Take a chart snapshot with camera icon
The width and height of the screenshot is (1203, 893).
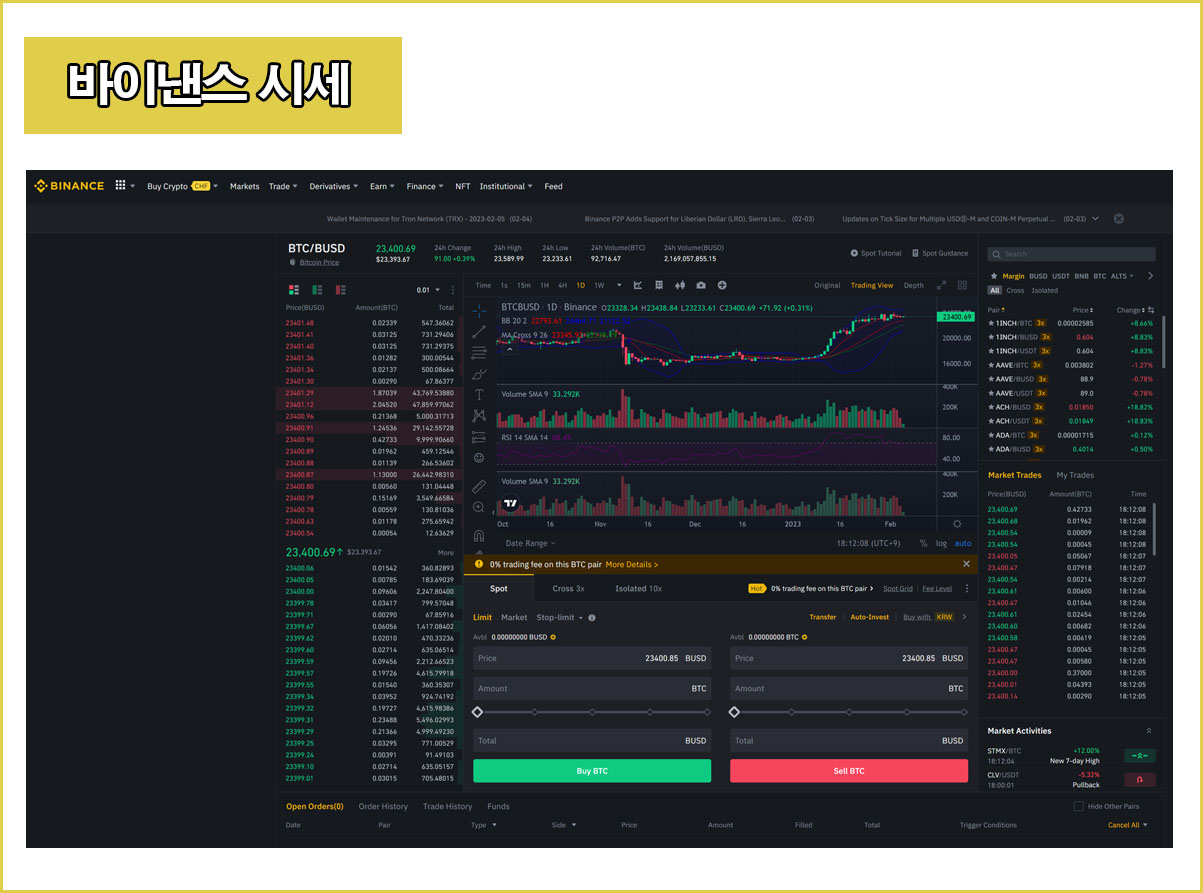pos(701,285)
